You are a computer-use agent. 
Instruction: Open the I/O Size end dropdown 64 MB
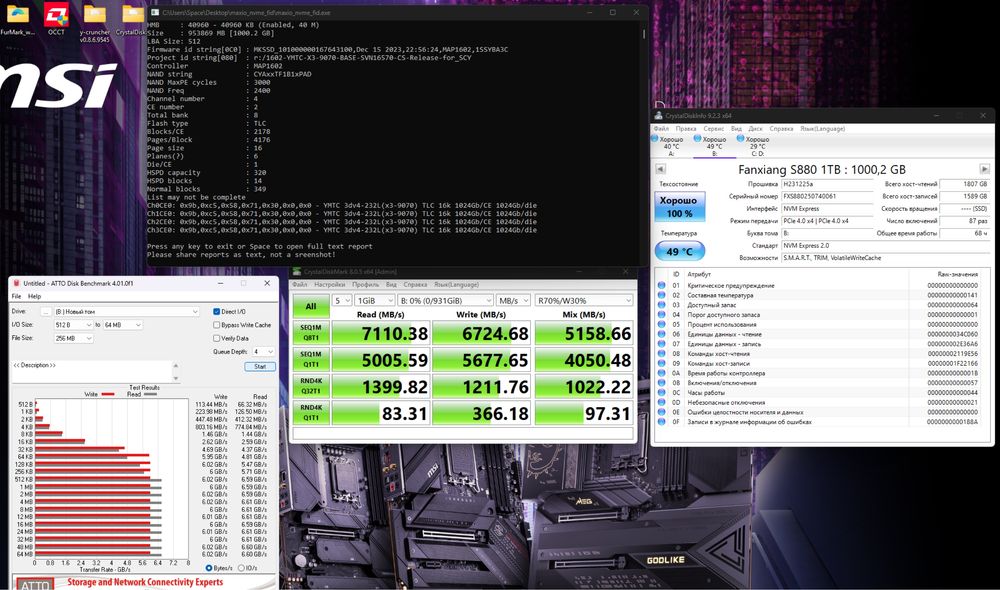click(x=123, y=325)
